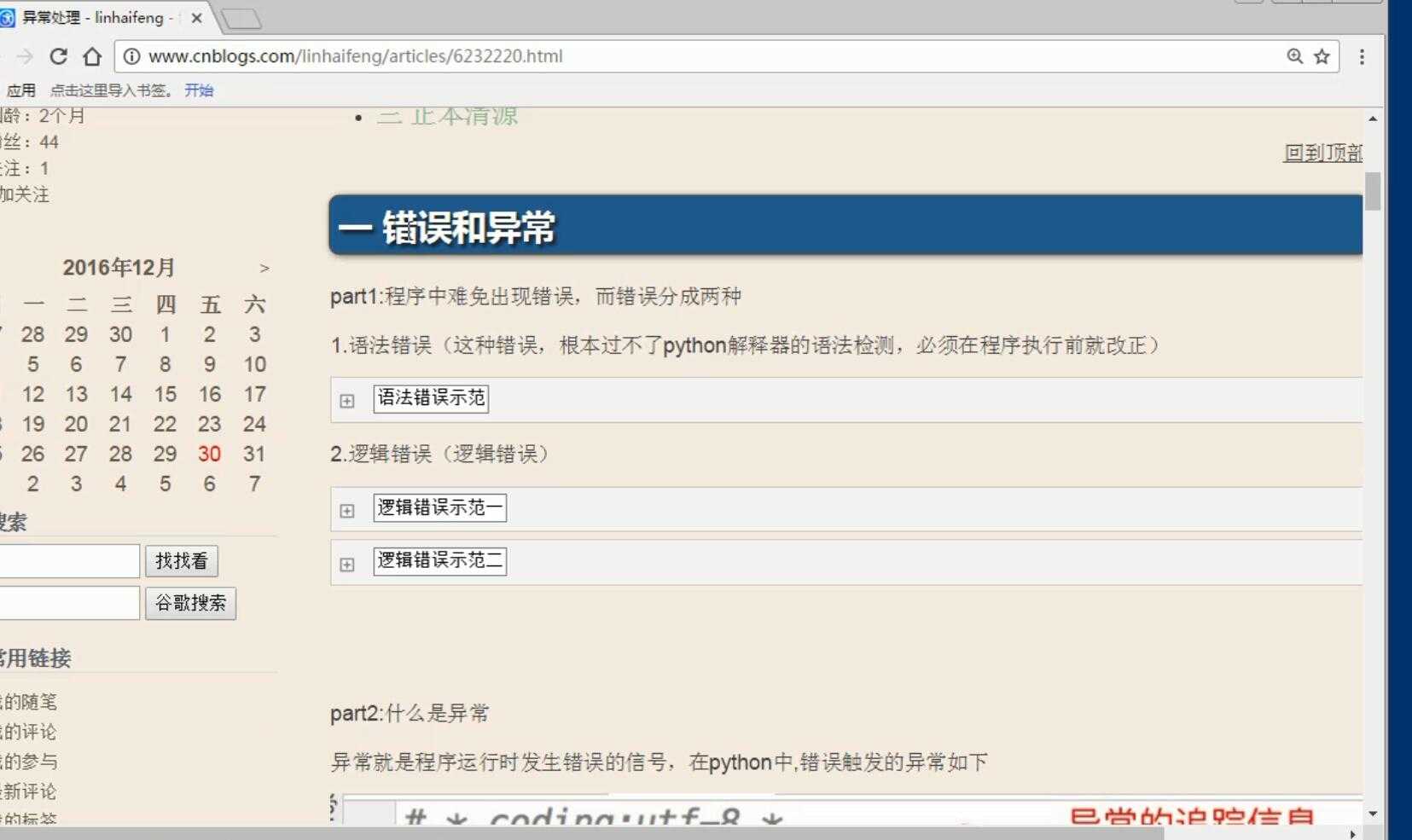
Task: Click the 谷歌搜索 button
Action: click(x=190, y=603)
